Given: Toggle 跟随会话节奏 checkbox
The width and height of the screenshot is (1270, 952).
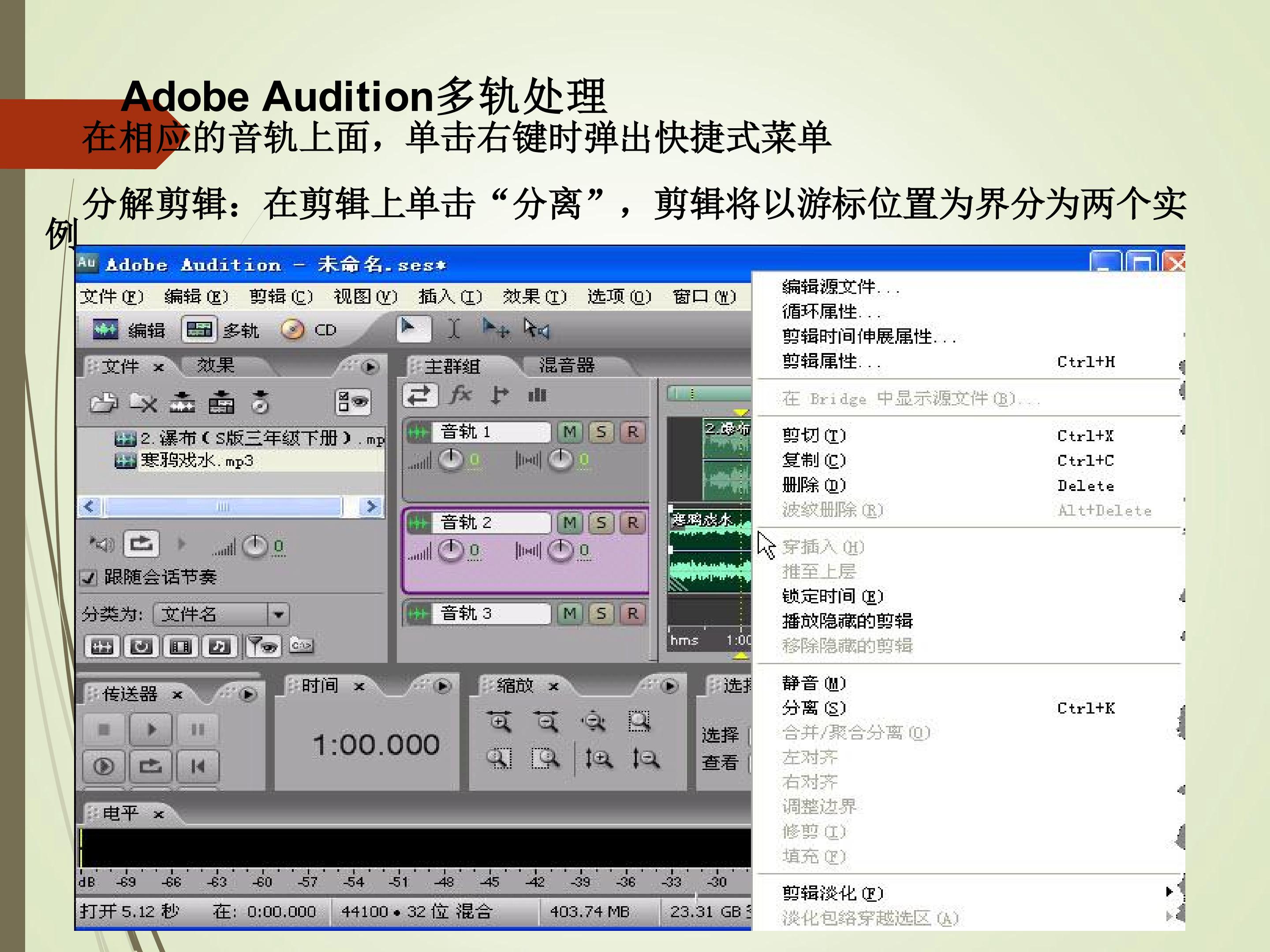Looking at the screenshot, I should point(89,577).
